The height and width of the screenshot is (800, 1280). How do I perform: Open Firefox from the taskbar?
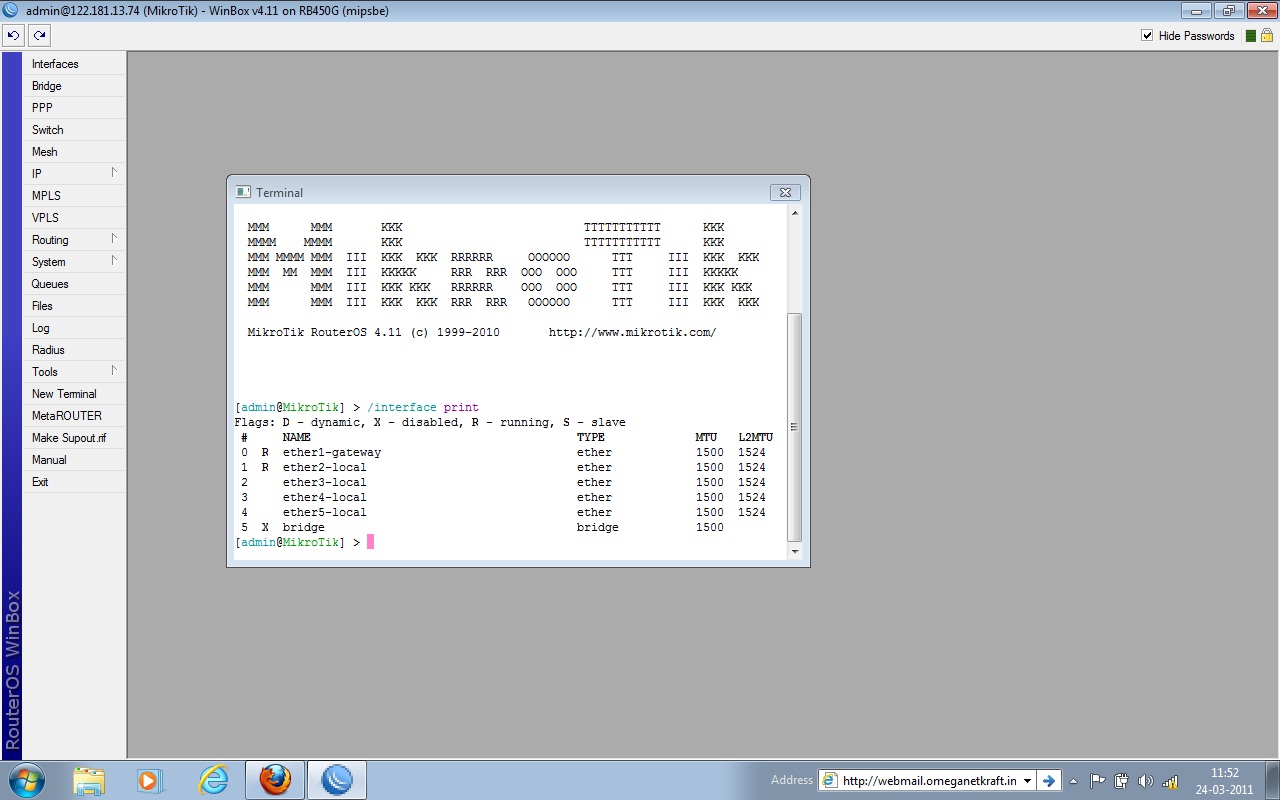[x=275, y=780]
